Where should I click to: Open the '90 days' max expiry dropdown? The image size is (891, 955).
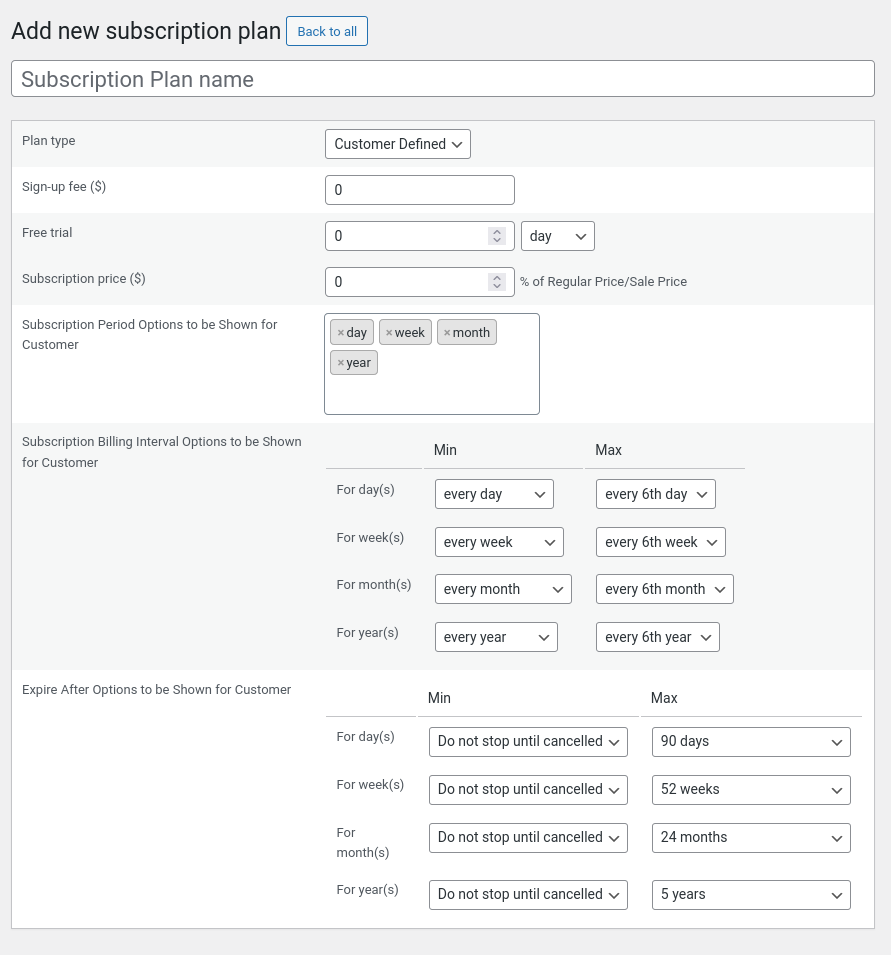tap(750, 741)
